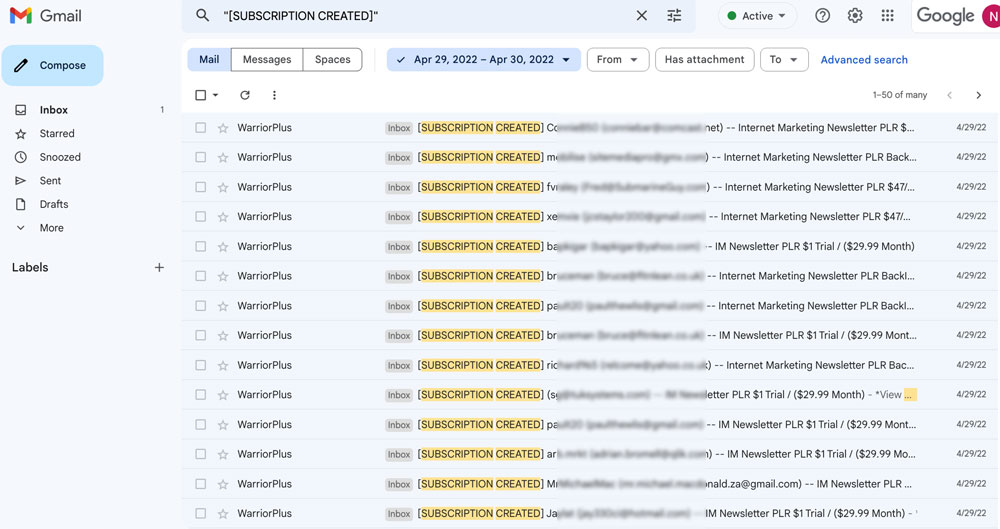1000x529 pixels.
Task: Open the From filter dropdown
Action: (x=617, y=59)
